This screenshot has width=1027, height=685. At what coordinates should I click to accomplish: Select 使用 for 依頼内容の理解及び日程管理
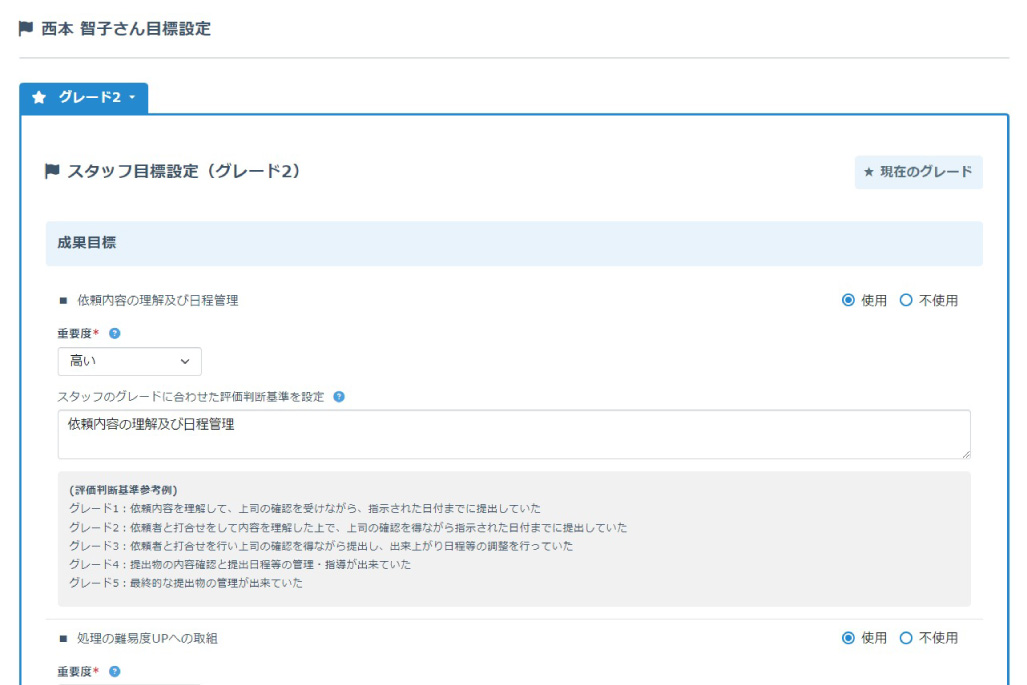[848, 300]
